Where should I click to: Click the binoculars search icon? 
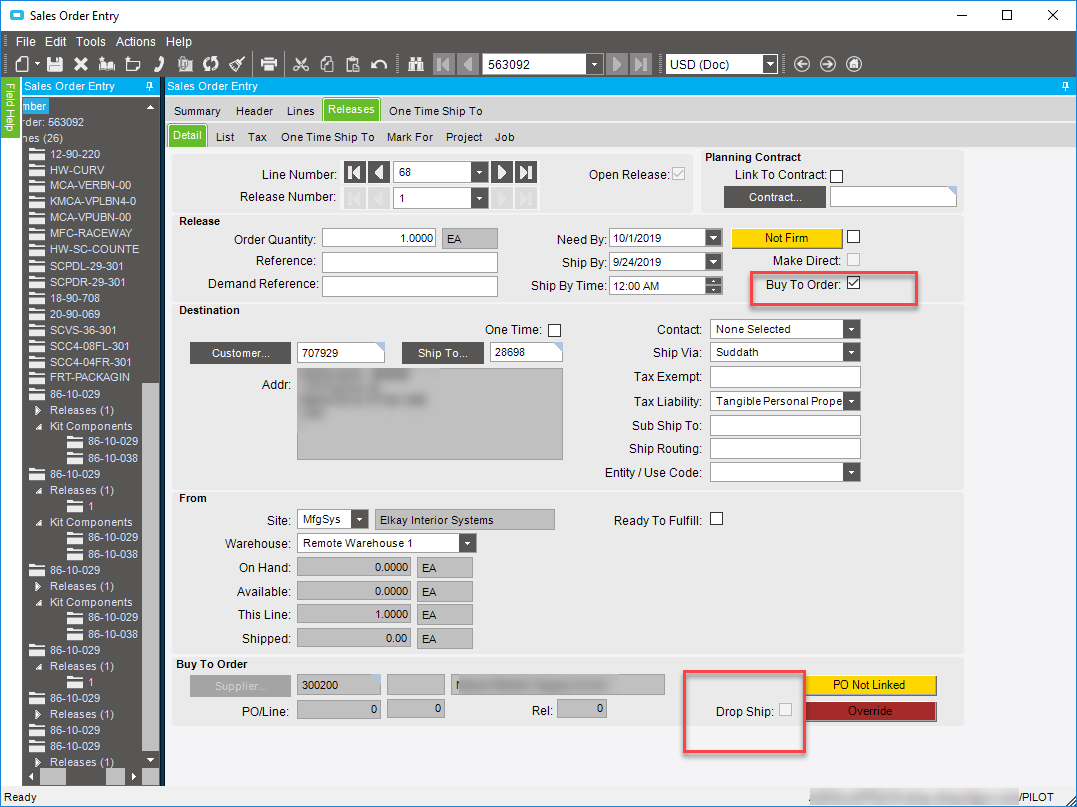pyautogui.click(x=416, y=64)
